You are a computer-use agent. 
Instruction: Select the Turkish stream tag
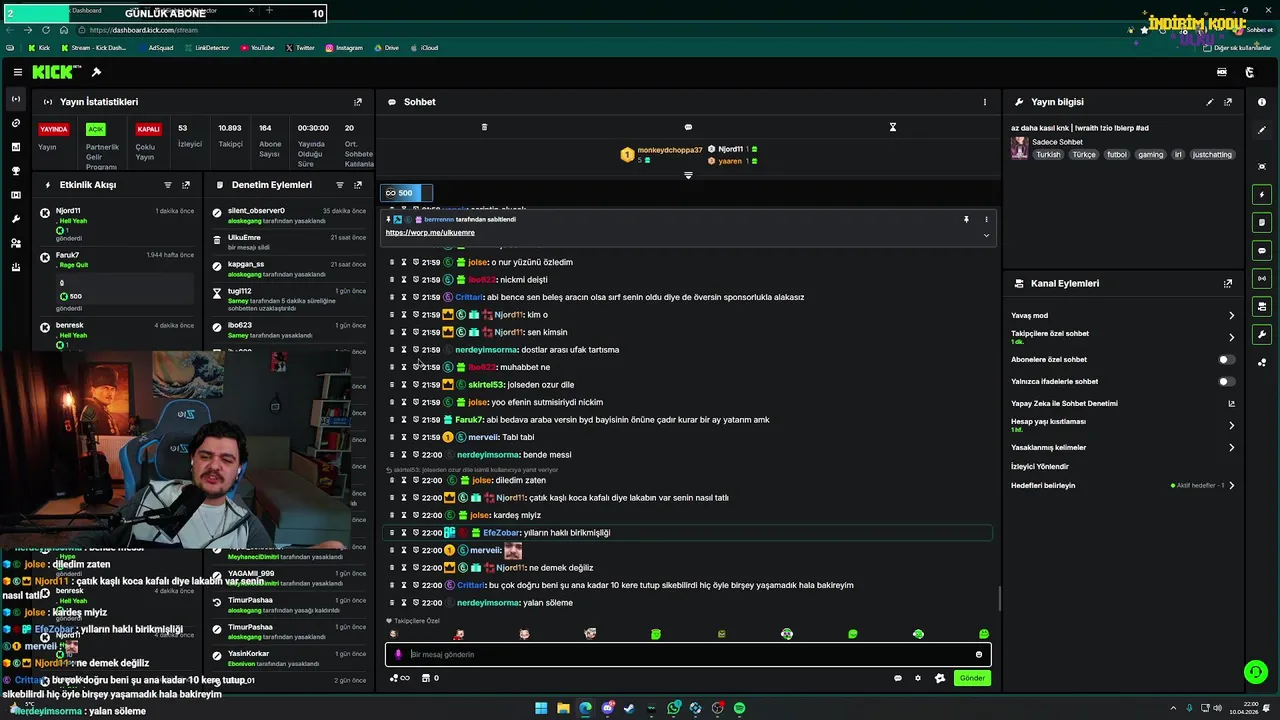pyautogui.click(x=1048, y=155)
